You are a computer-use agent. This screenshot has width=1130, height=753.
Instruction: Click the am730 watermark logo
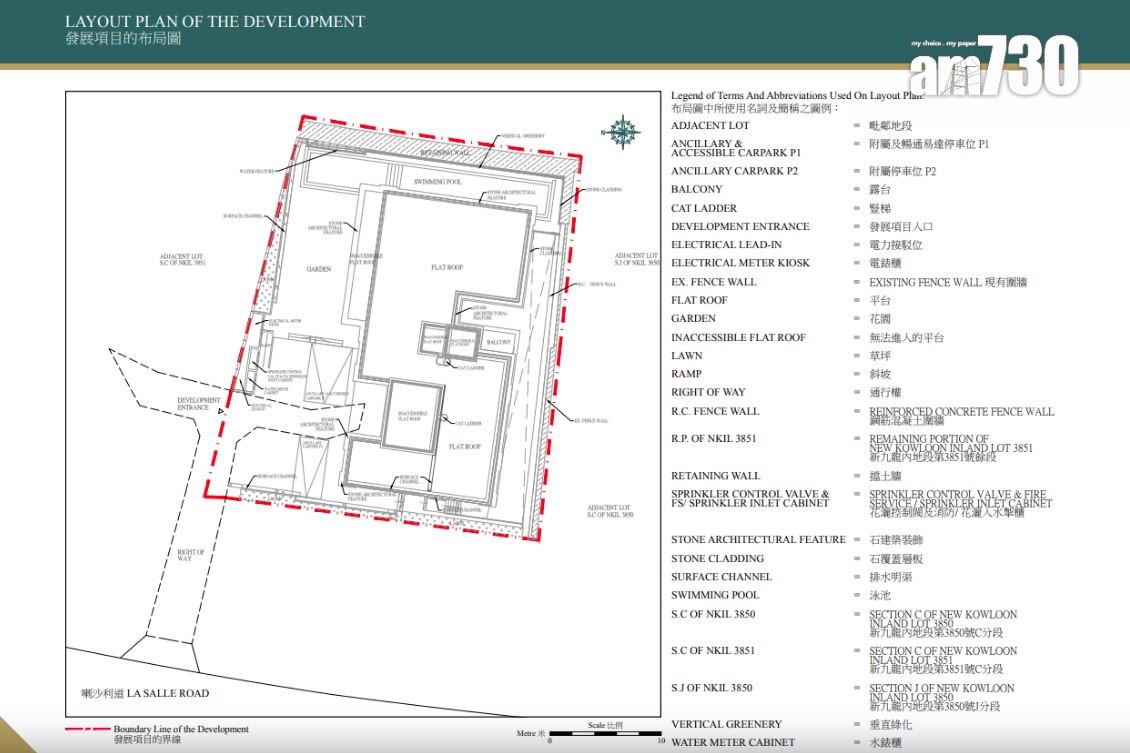coord(993,68)
